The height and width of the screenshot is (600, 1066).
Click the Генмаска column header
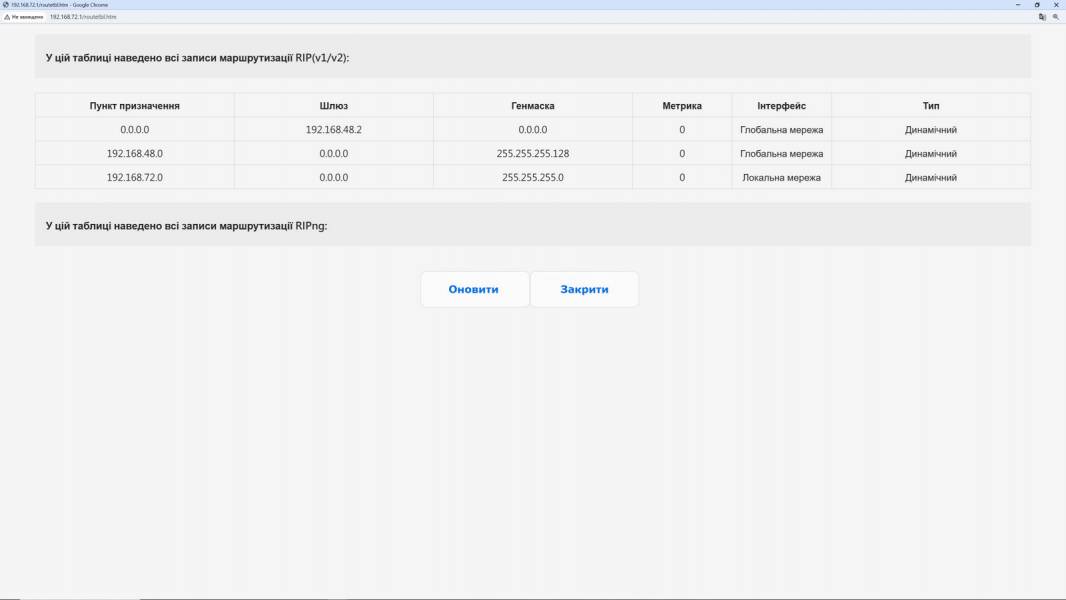pyautogui.click(x=533, y=106)
